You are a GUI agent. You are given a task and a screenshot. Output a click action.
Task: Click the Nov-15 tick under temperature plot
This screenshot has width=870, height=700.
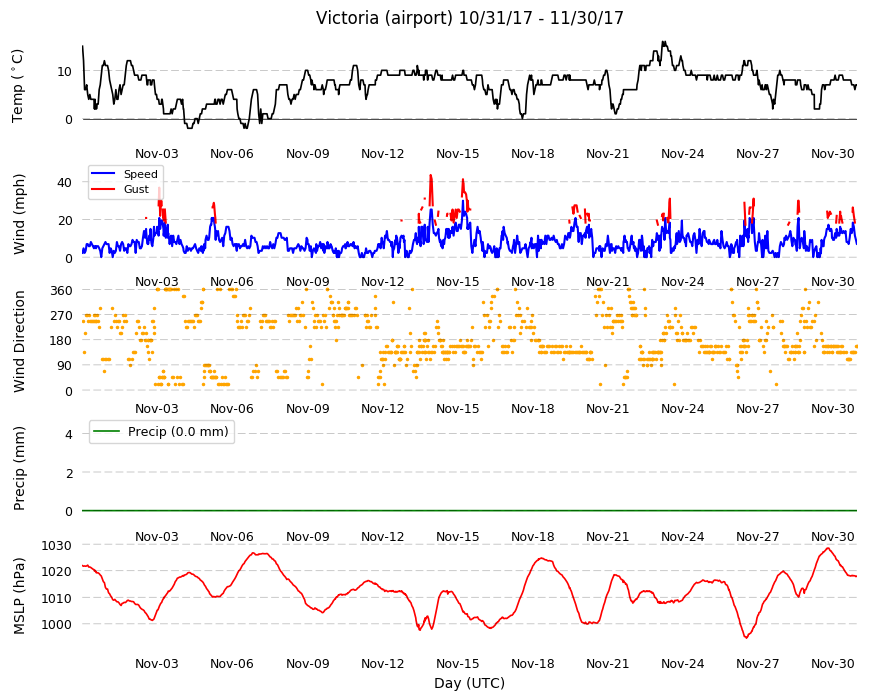tap(458, 154)
